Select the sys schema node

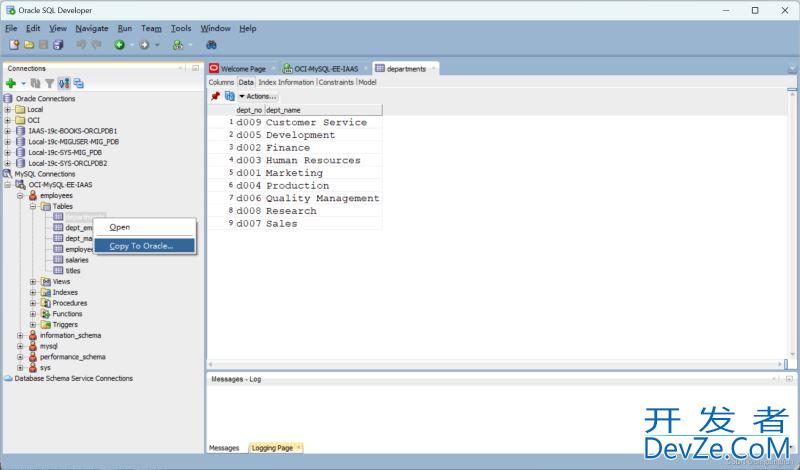tap(45, 367)
